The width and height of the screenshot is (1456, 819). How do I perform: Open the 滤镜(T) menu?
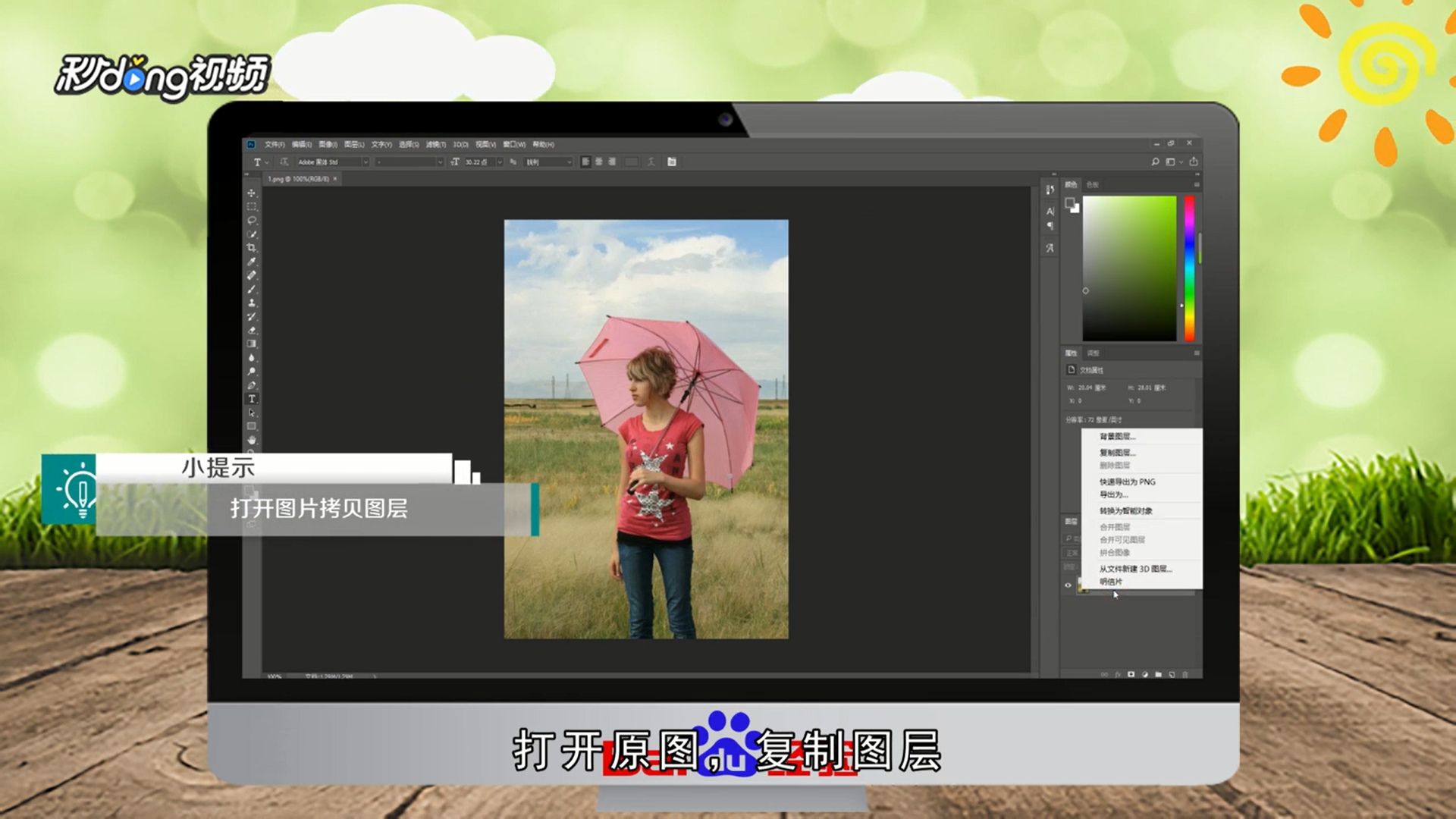[435, 144]
